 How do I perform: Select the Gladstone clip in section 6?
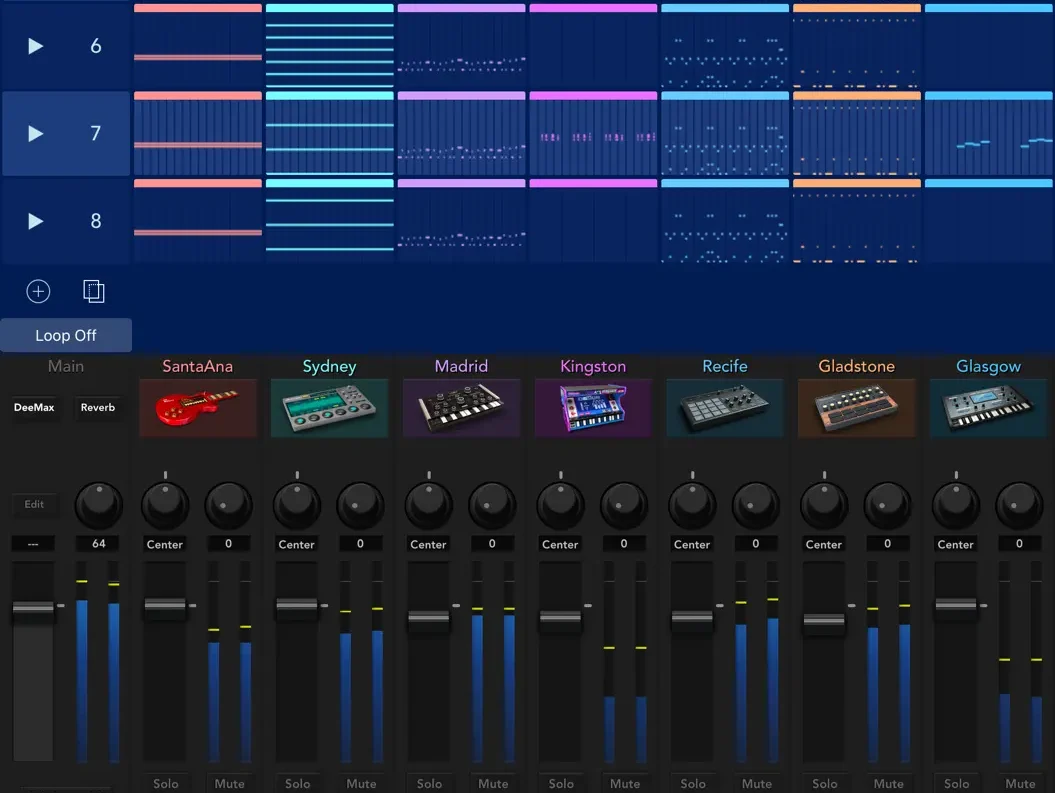(857, 46)
